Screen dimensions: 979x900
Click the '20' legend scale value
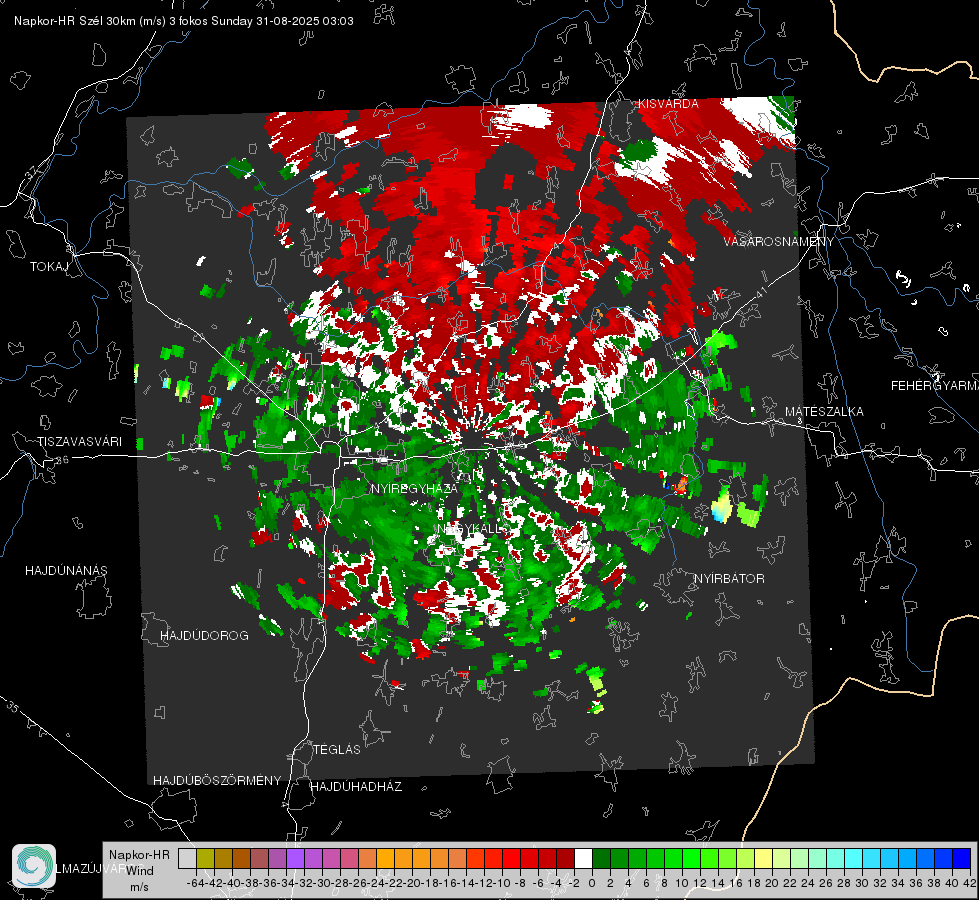pyautogui.click(x=772, y=883)
